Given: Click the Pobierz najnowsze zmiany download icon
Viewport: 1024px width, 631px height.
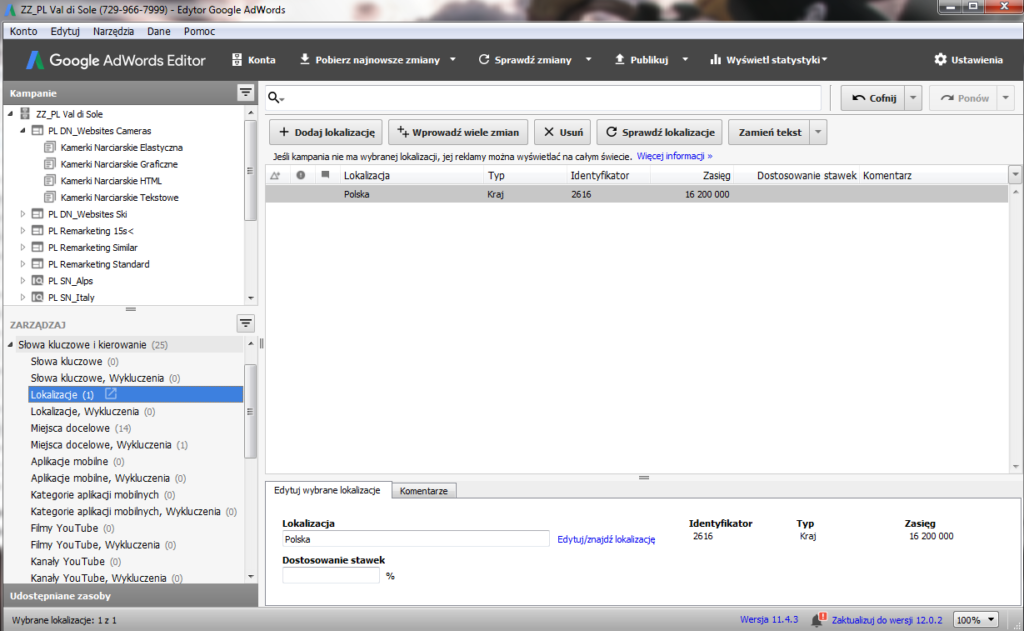Looking at the screenshot, I should coord(305,59).
